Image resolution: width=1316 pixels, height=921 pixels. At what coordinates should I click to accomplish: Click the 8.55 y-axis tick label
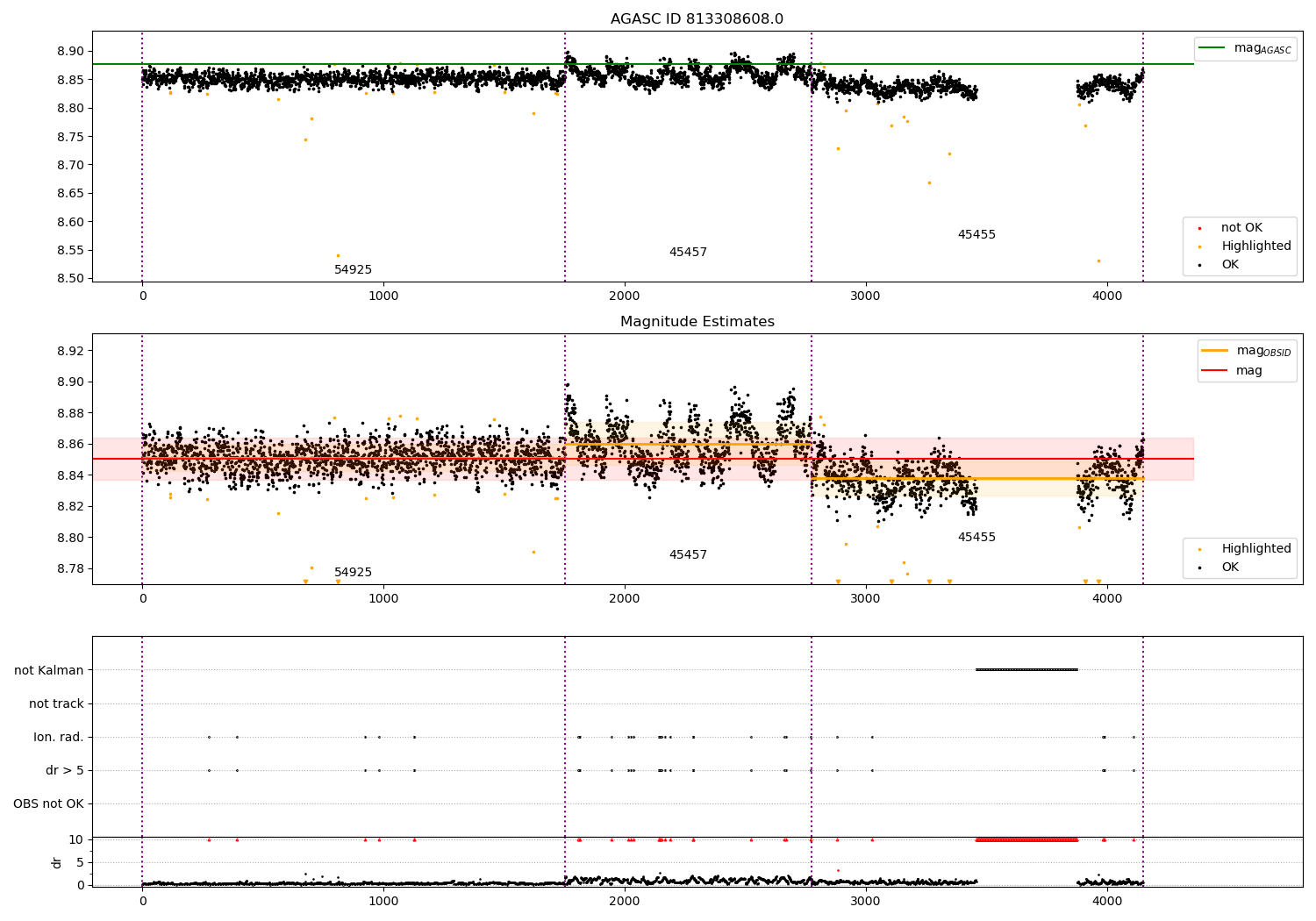70,251
